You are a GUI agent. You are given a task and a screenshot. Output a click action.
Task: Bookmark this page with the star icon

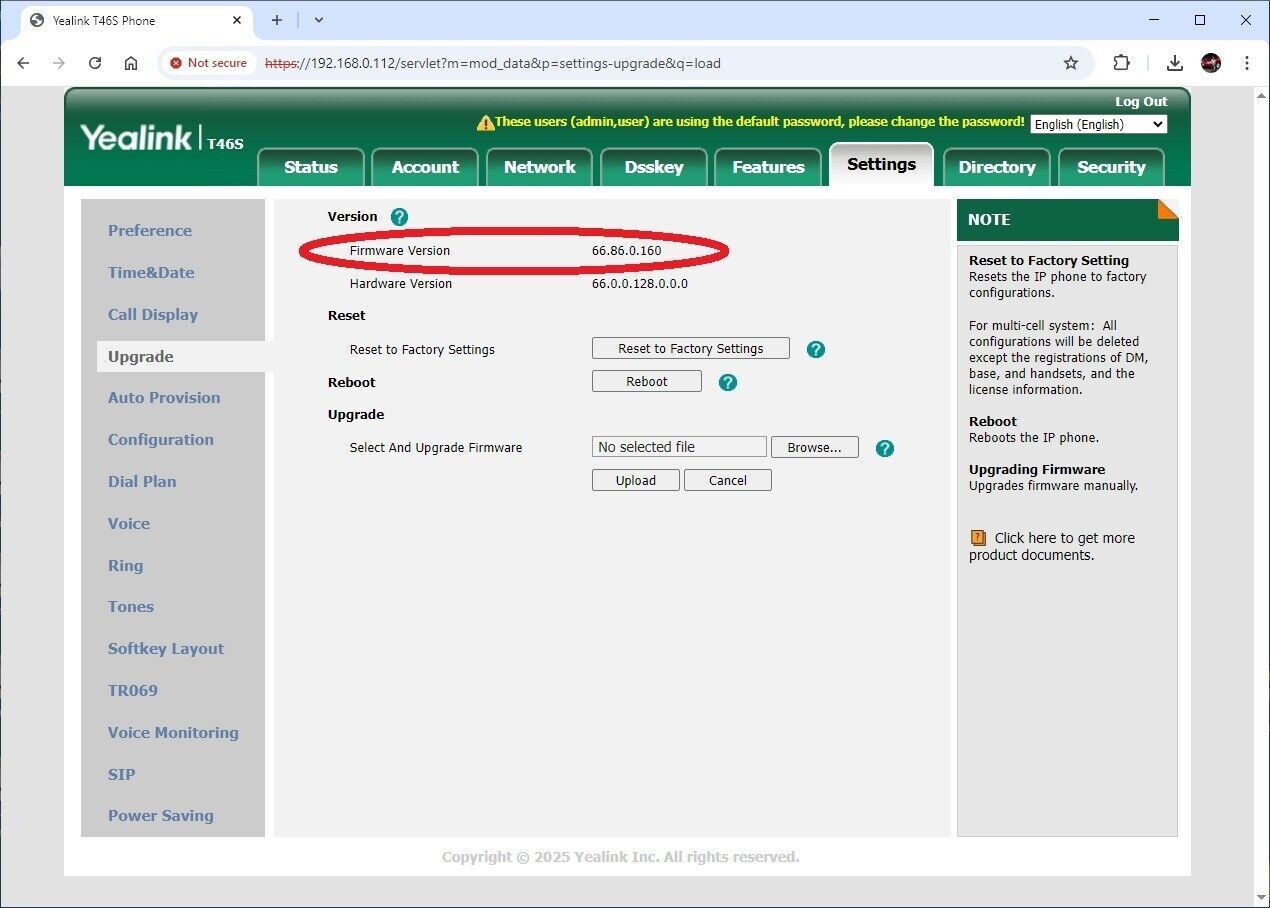pos(1071,63)
